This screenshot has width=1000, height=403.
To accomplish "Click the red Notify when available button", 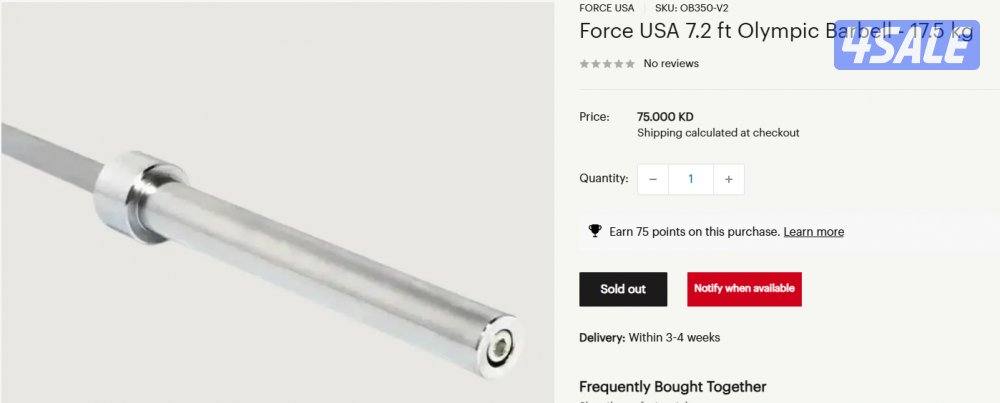I will click(744, 289).
